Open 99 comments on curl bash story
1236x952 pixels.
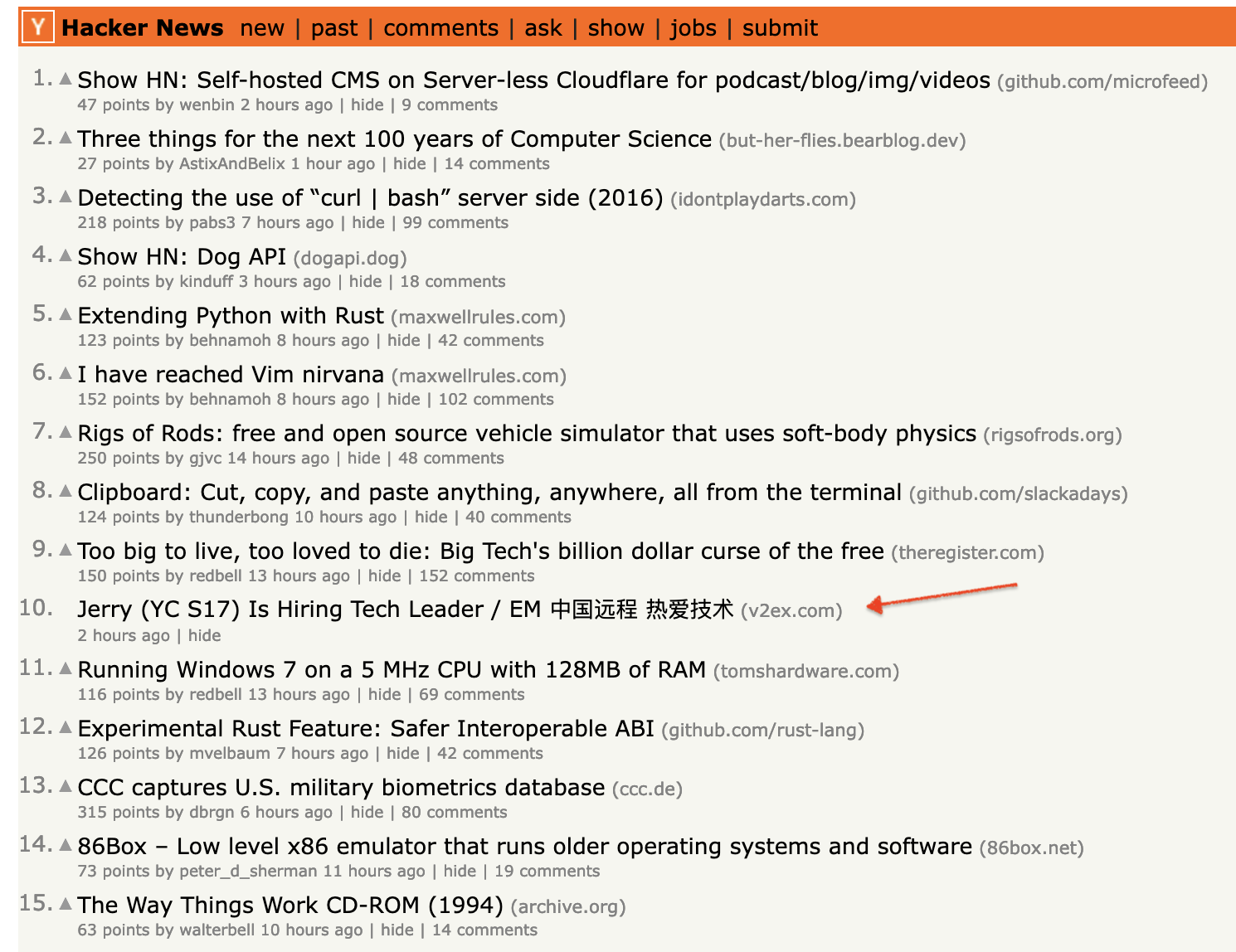click(x=455, y=222)
